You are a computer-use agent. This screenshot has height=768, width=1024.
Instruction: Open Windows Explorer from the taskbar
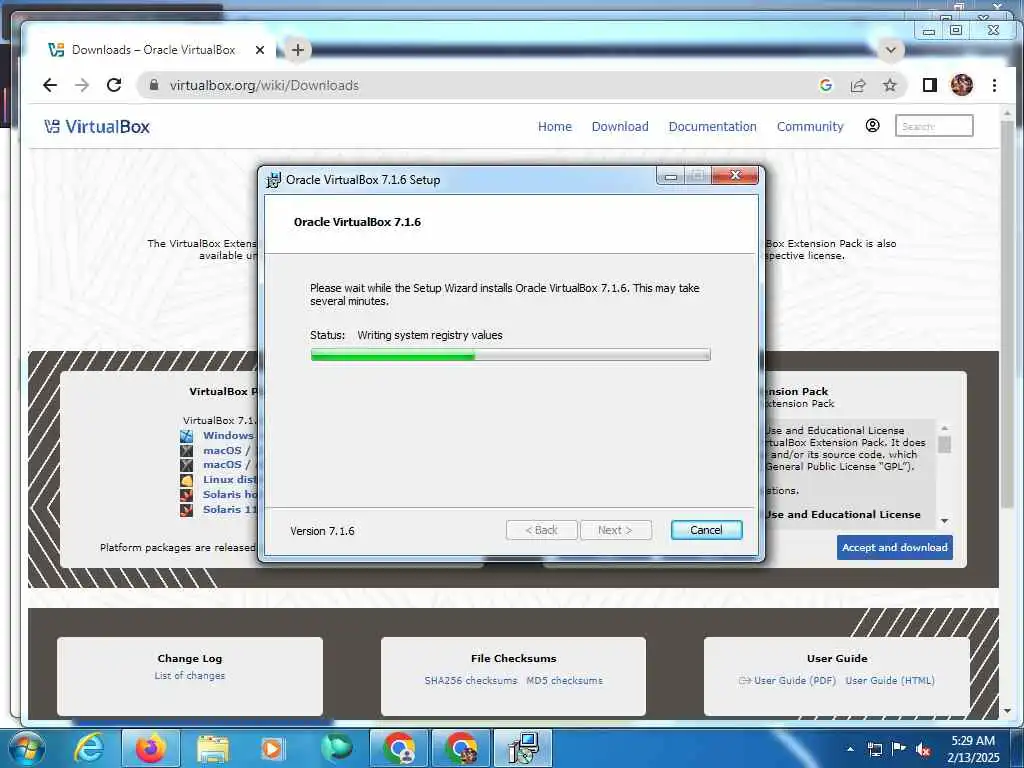pyautogui.click(x=213, y=748)
